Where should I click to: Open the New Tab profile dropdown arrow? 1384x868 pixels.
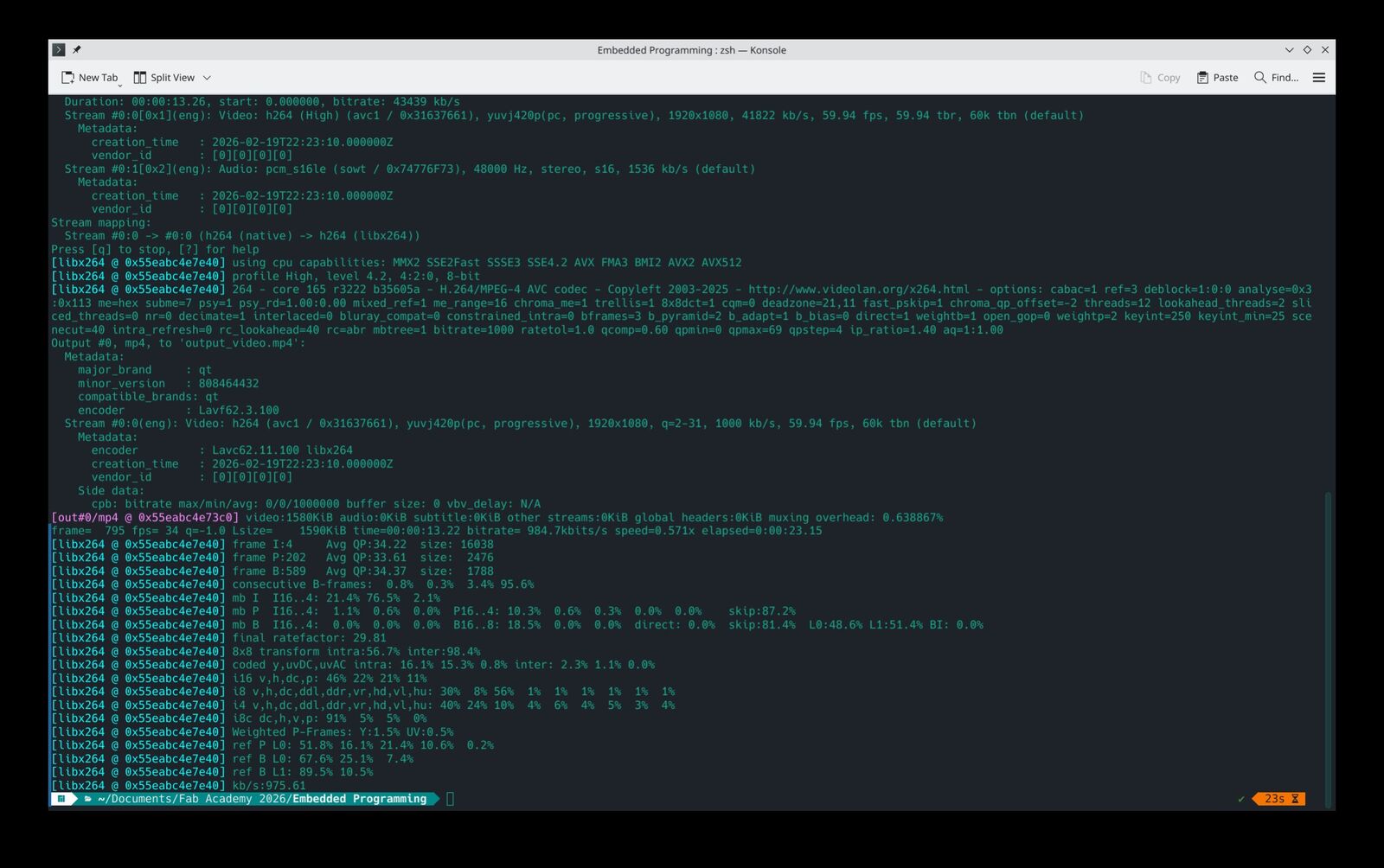point(120,84)
